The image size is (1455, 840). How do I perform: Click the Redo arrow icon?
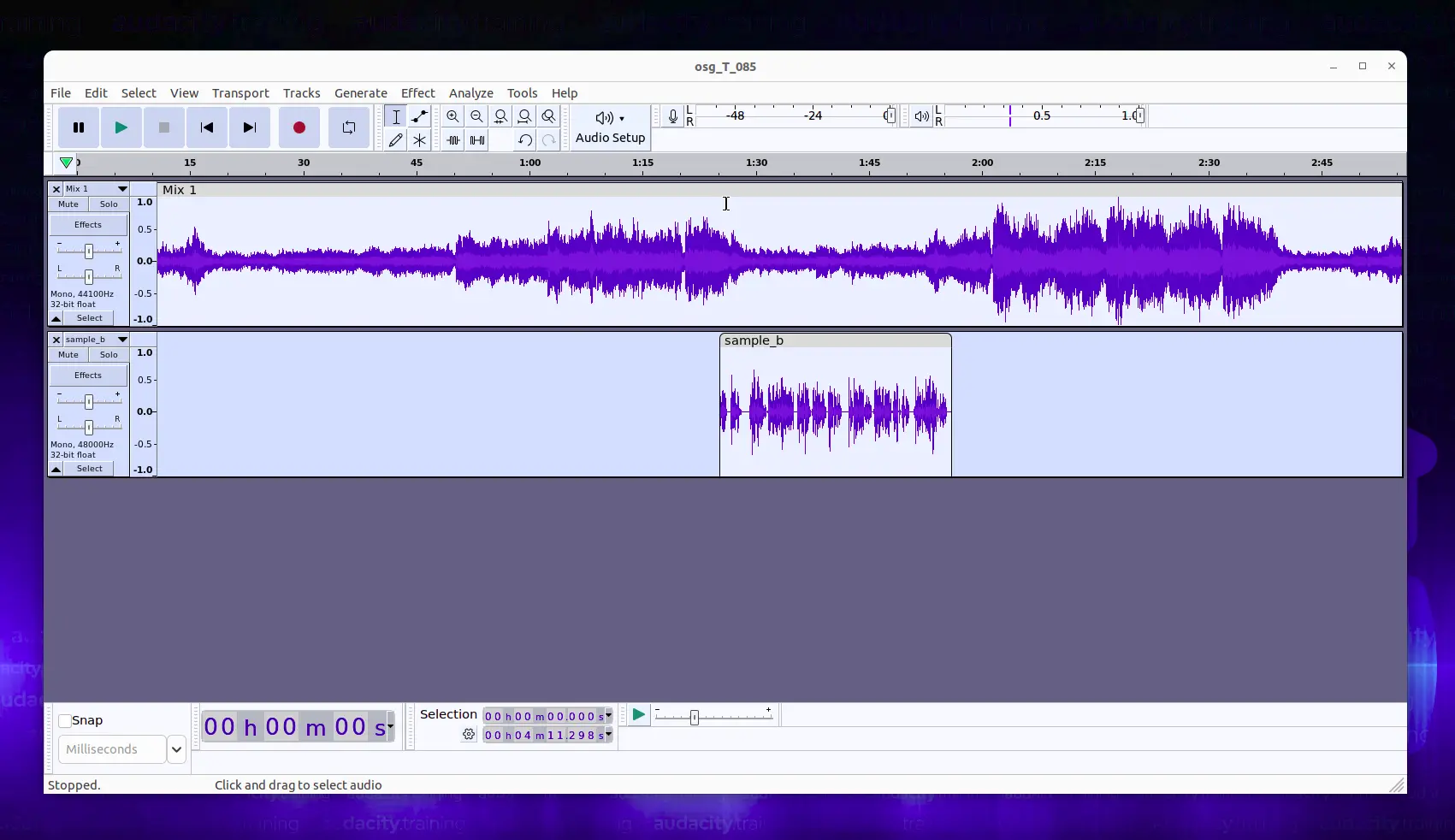pyautogui.click(x=549, y=139)
